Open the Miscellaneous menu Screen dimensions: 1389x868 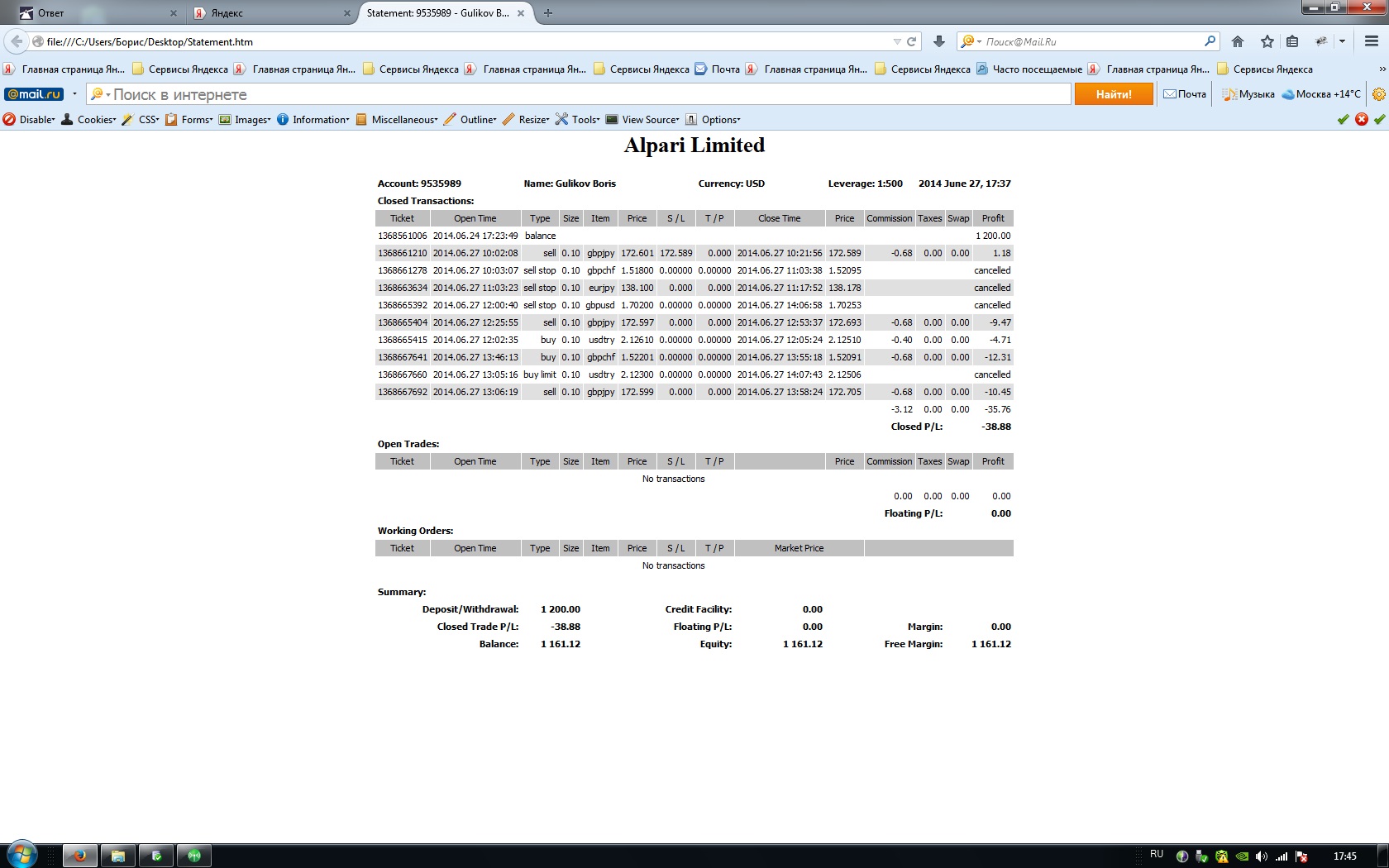[397, 120]
